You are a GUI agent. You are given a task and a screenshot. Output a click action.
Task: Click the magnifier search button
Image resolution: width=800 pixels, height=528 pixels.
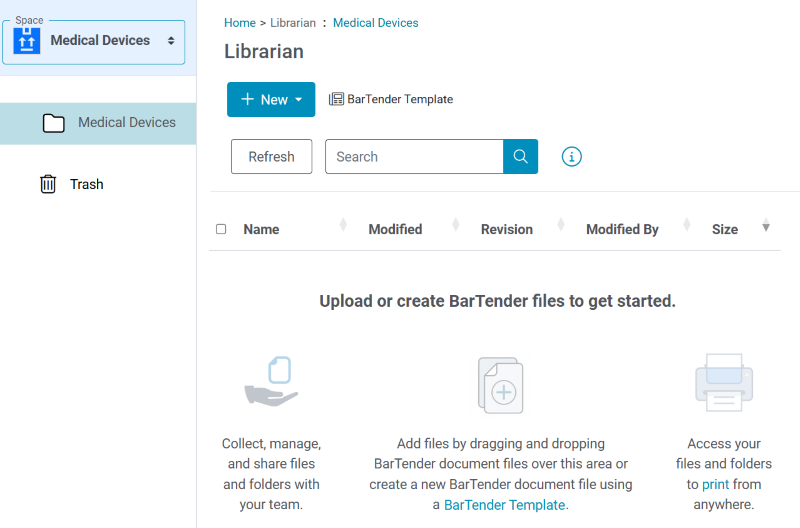520,157
